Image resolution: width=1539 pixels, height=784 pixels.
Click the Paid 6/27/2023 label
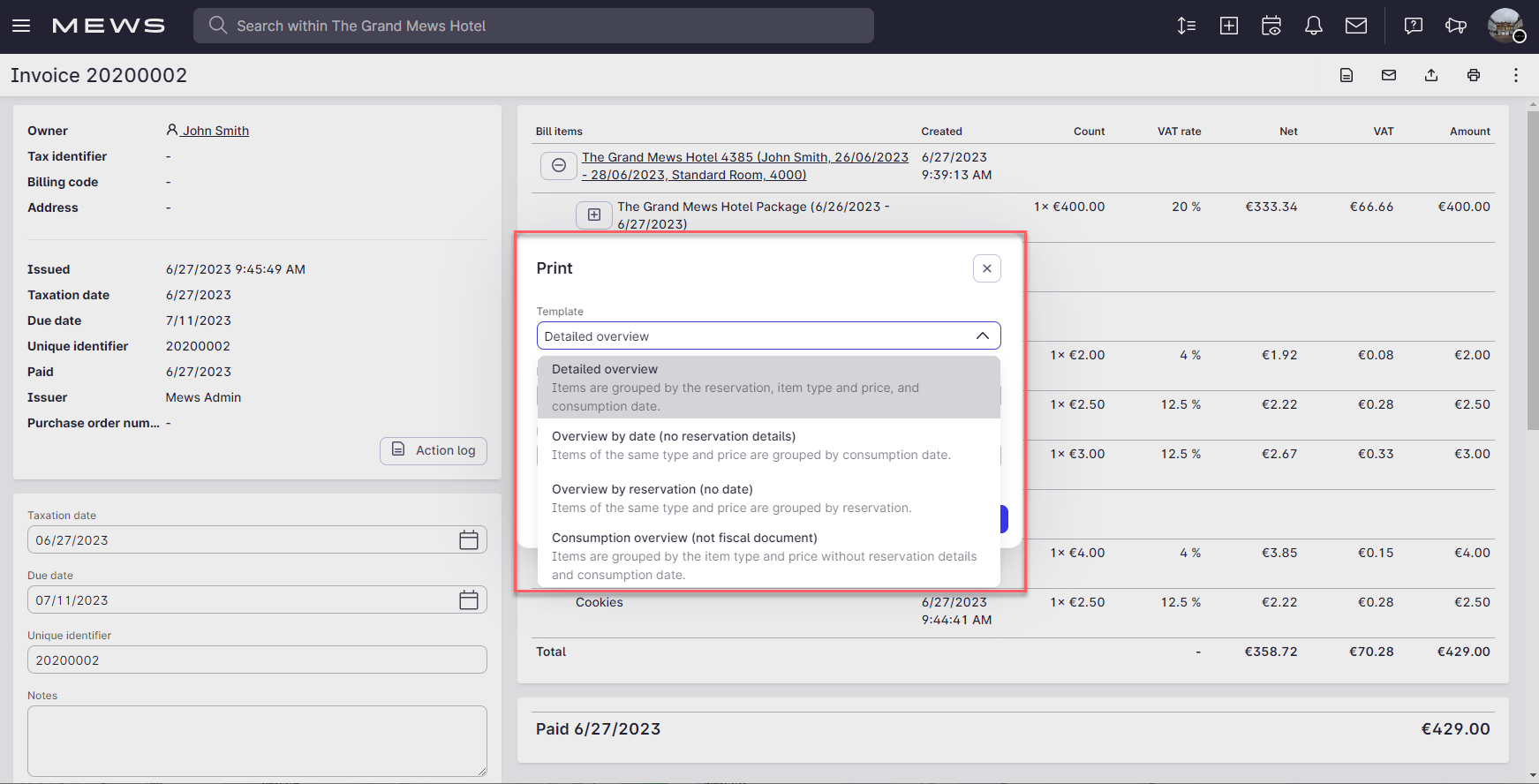pos(598,729)
